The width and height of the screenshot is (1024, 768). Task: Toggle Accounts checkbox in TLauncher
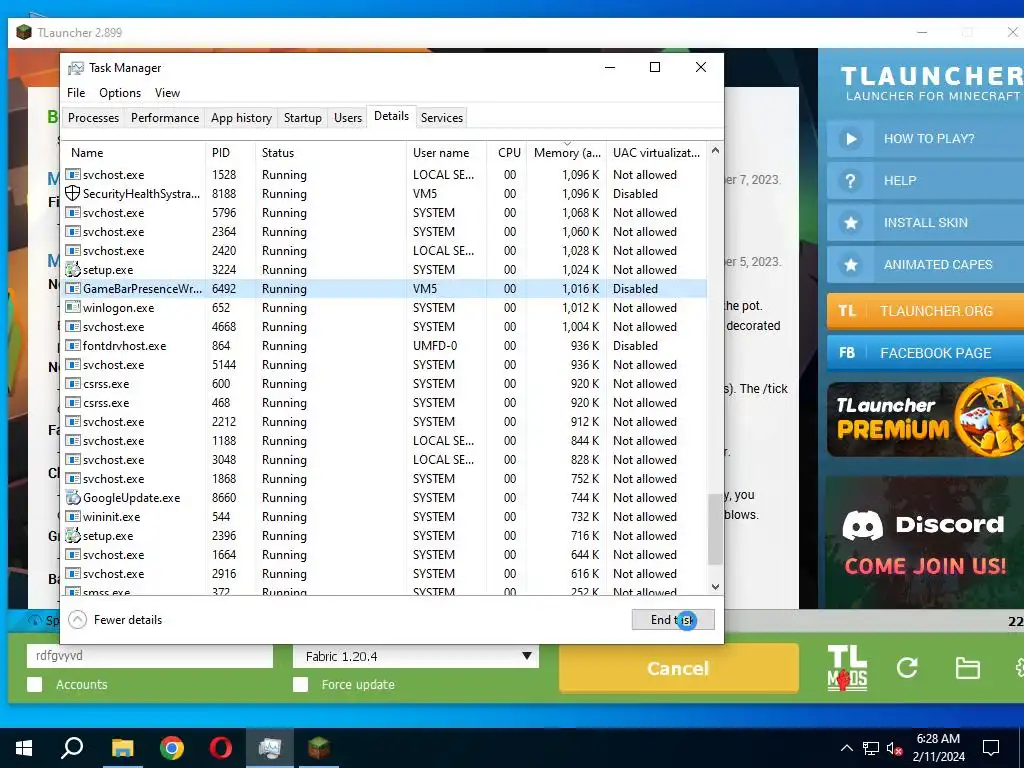pyautogui.click(x=35, y=684)
